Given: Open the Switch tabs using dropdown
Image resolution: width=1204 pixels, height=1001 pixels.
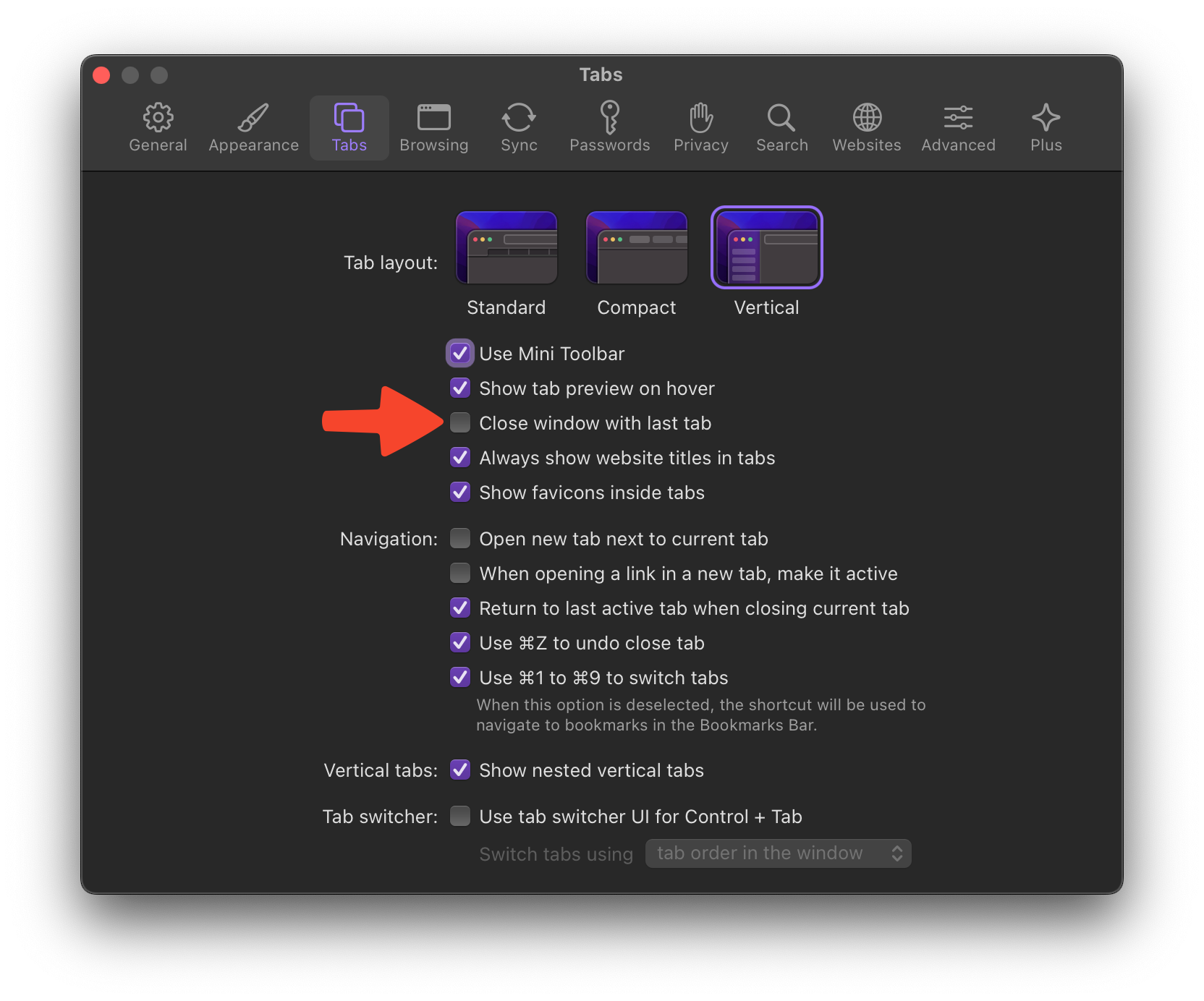Looking at the screenshot, I should [778, 853].
